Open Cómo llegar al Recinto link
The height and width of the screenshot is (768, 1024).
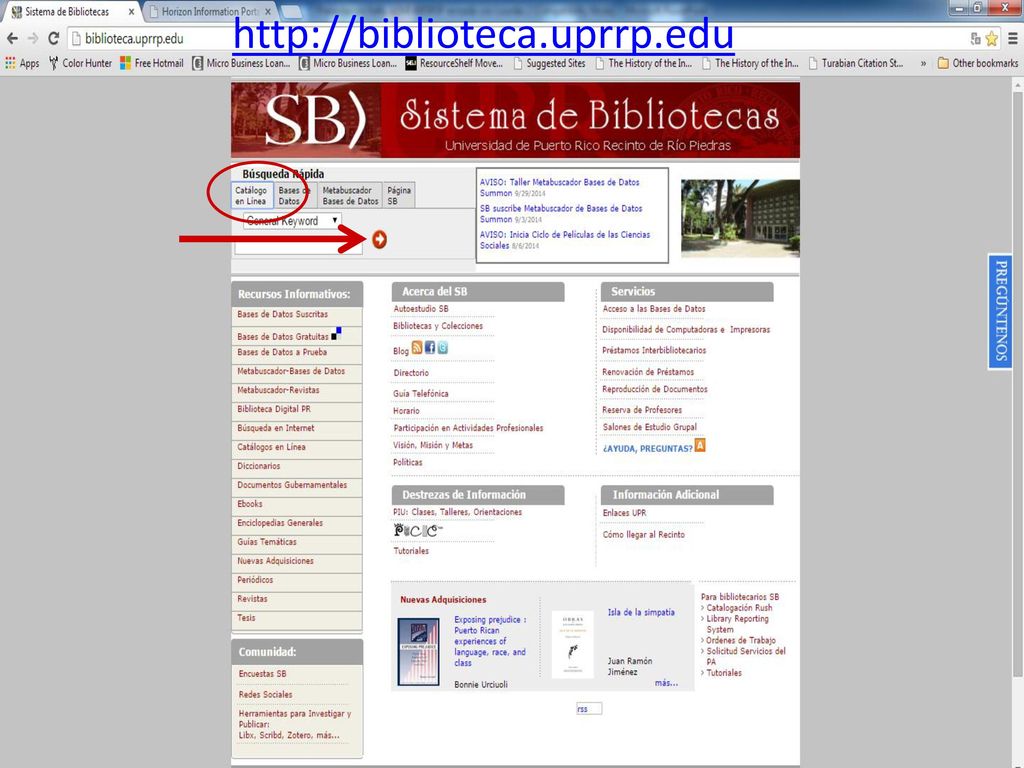[644, 534]
